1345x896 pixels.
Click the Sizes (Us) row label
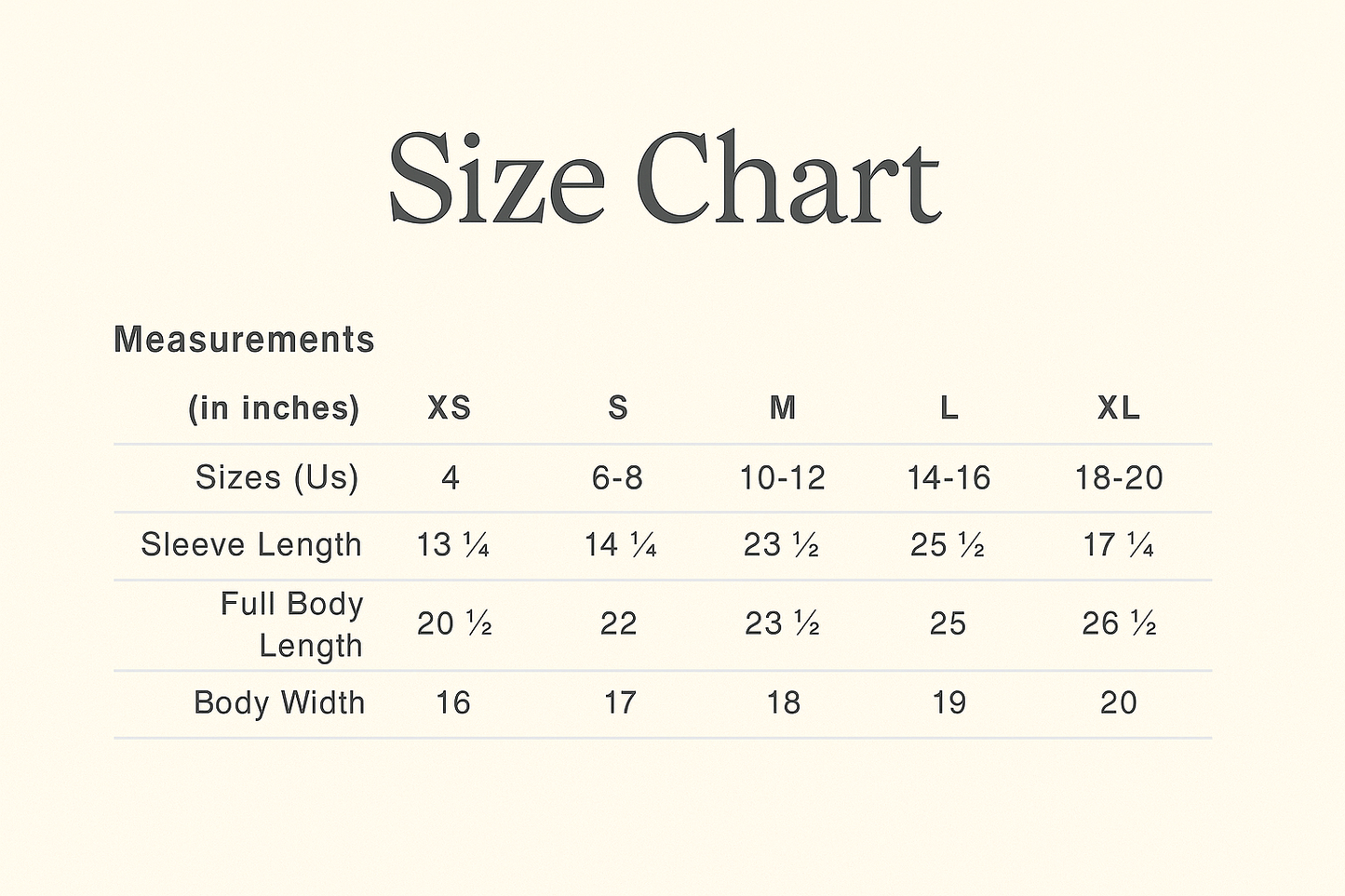(x=276, y=477)
